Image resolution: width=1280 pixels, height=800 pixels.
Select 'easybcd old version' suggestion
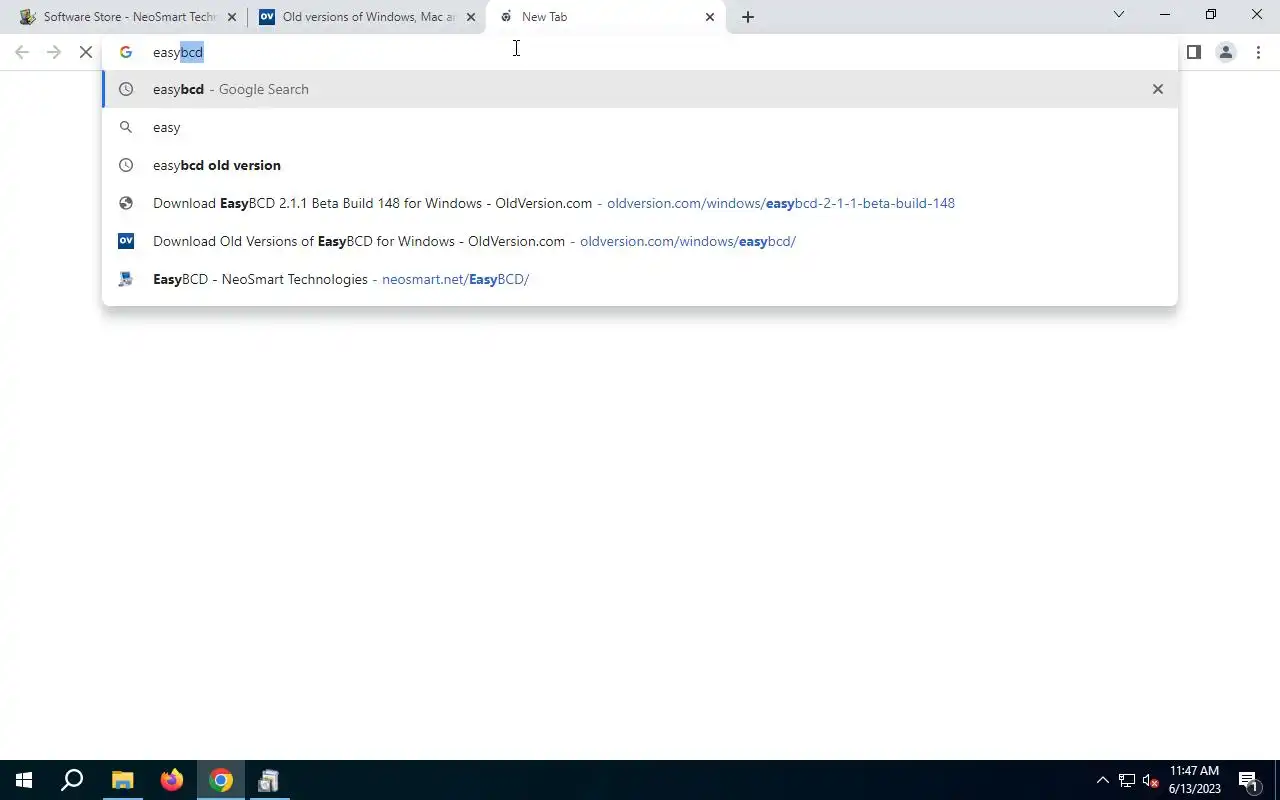tap(640, 165)
